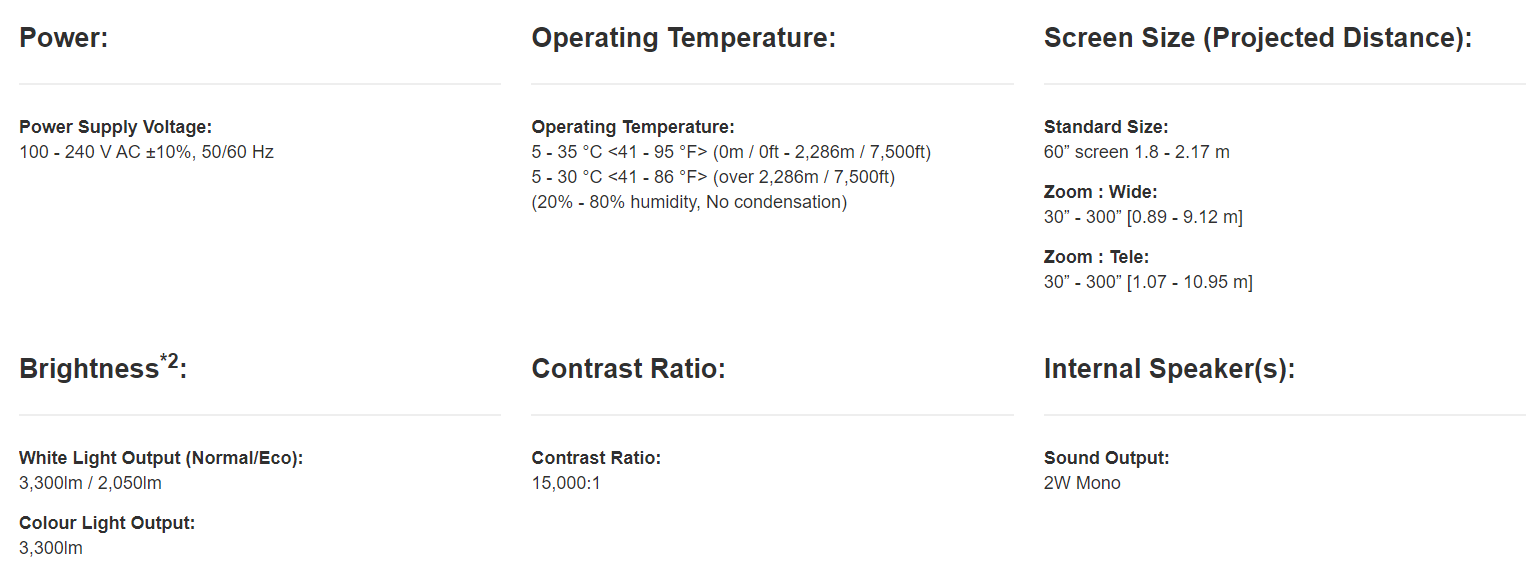Click the 15,000:1 contrast ratio value
Viewport: 1538px width, 576px height.
pos(566,483)
